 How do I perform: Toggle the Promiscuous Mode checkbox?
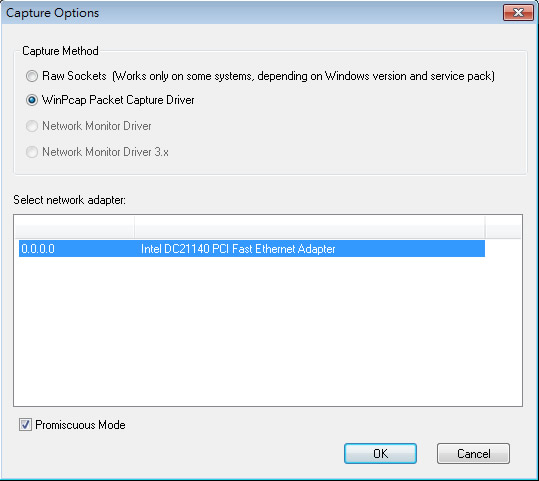pos(25,425)
